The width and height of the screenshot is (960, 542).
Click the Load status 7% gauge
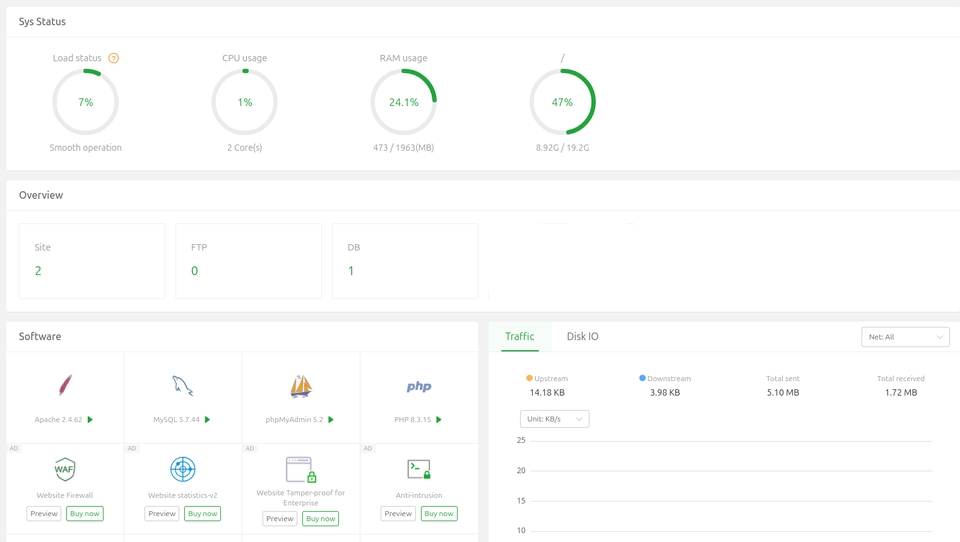coord(85,102)
